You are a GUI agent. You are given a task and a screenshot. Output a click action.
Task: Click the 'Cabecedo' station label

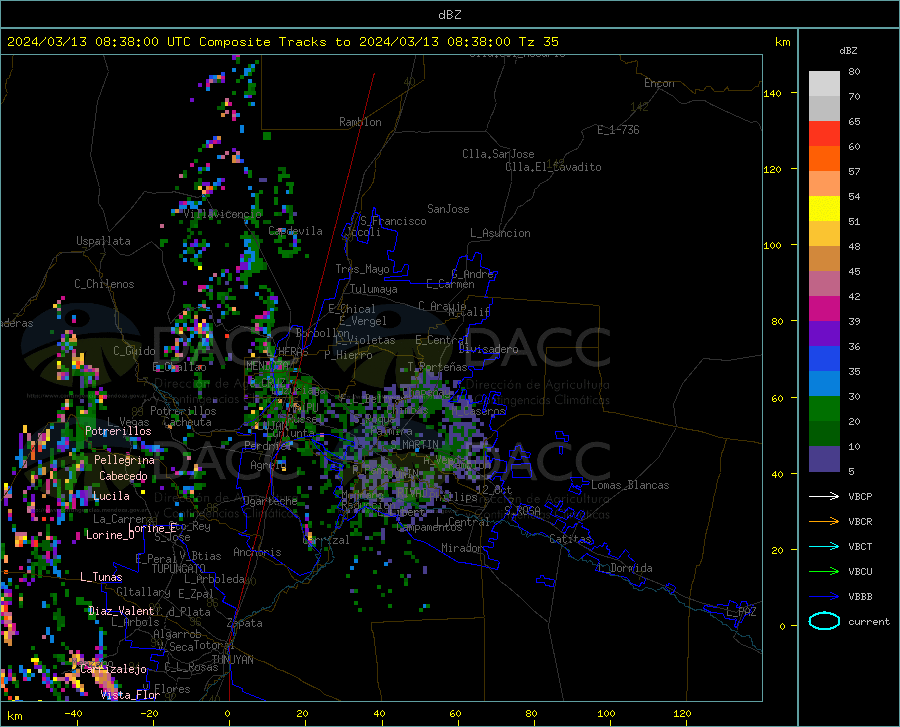click(x=123, y=476)
